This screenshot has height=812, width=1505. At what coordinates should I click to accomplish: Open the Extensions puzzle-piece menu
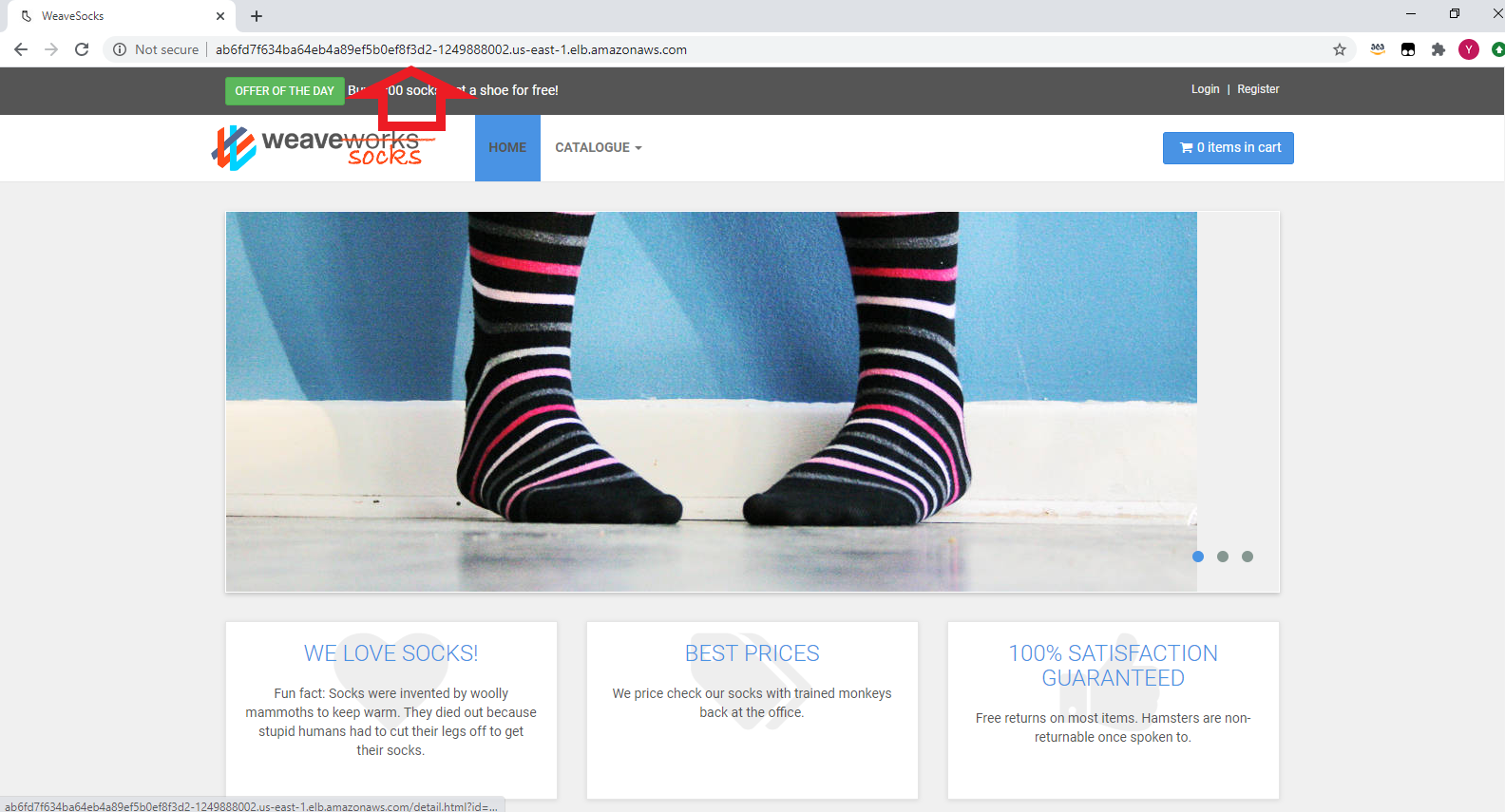coord(1438,49)
